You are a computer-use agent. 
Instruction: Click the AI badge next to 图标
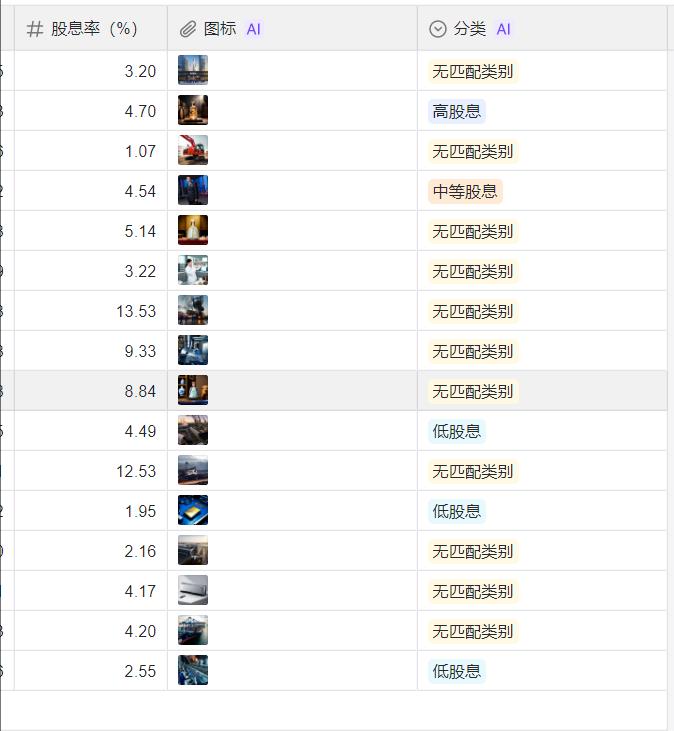click(x=254, y=29)
